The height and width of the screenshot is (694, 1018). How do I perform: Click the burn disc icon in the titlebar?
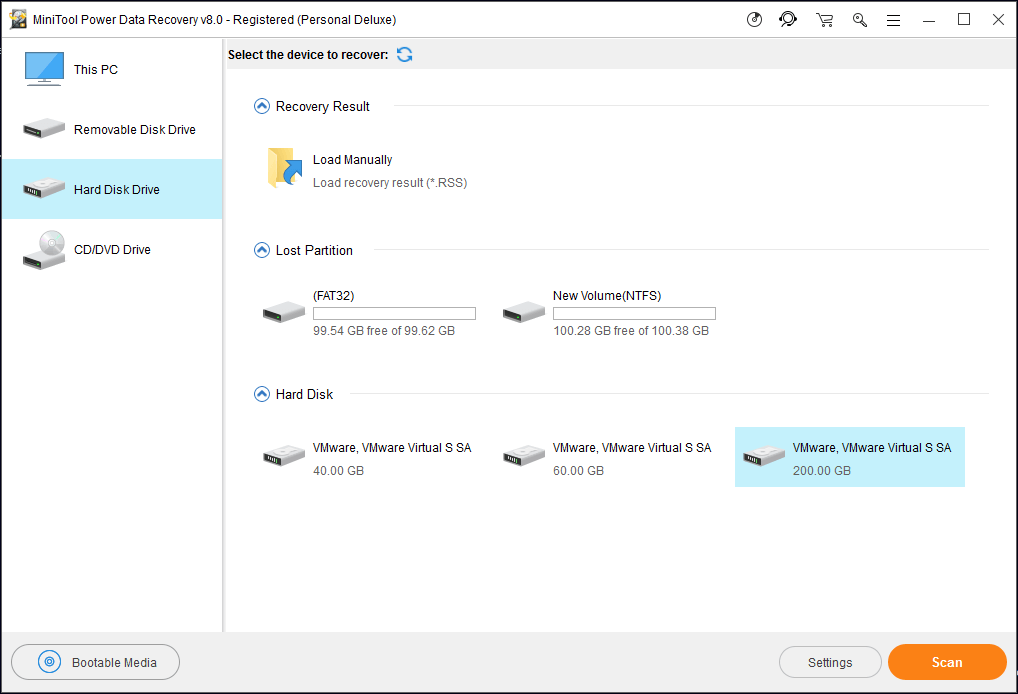(x=753, y=19)
